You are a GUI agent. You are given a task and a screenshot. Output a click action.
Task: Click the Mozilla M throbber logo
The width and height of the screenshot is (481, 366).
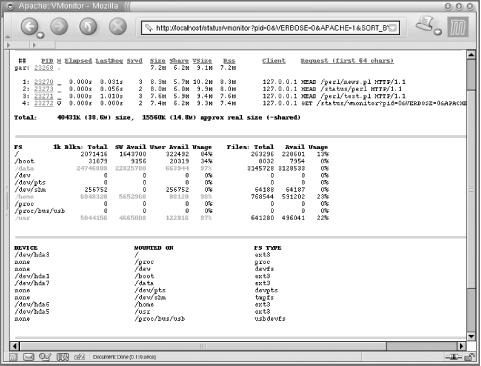[x=458, y=27]
